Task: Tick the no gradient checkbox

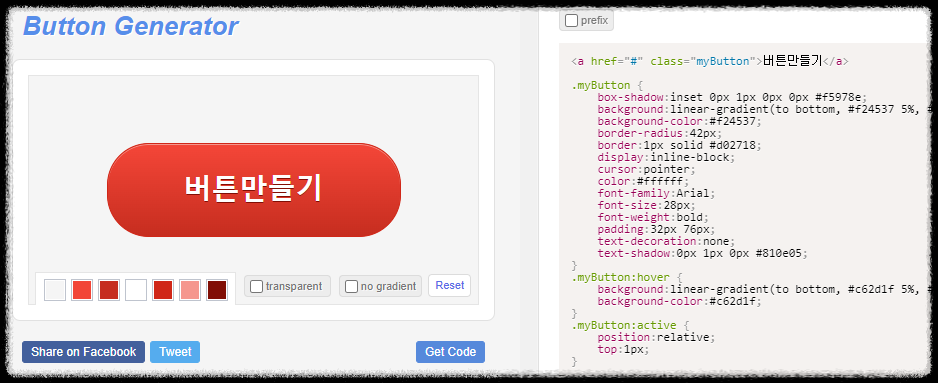Action: pos(352,286)
